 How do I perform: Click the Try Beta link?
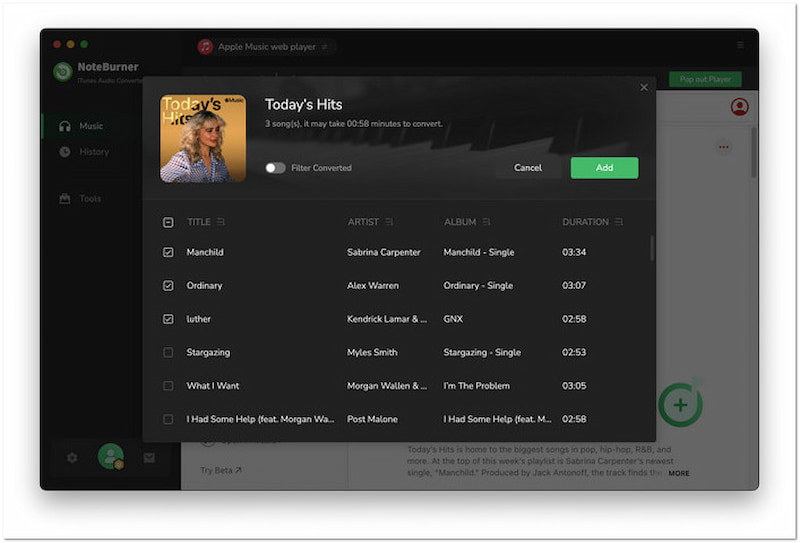pyautogui.click(x=221, y=470)
